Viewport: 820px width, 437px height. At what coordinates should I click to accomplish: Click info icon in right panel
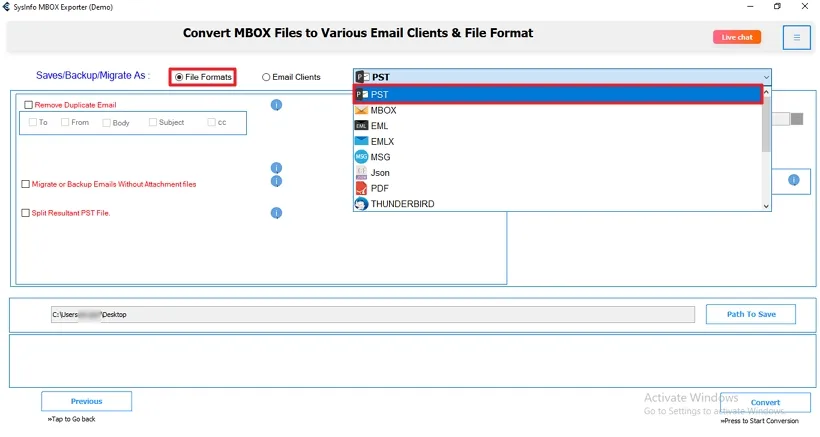[x=793, y=180]
